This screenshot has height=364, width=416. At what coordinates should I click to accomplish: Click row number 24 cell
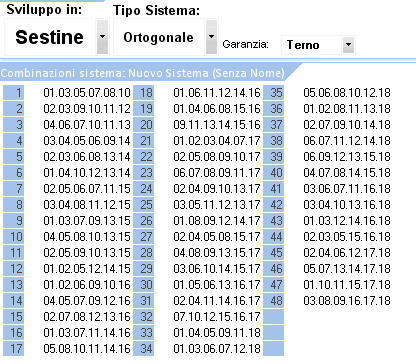click(x=144, y=188)
